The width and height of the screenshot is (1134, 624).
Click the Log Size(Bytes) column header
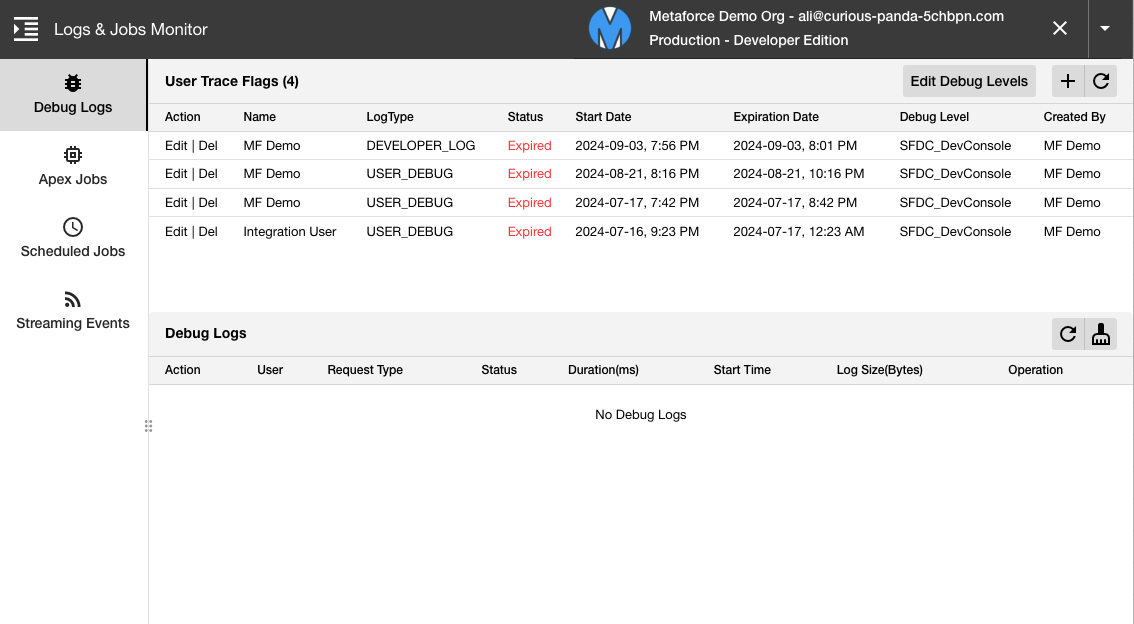tap(879, 370)
